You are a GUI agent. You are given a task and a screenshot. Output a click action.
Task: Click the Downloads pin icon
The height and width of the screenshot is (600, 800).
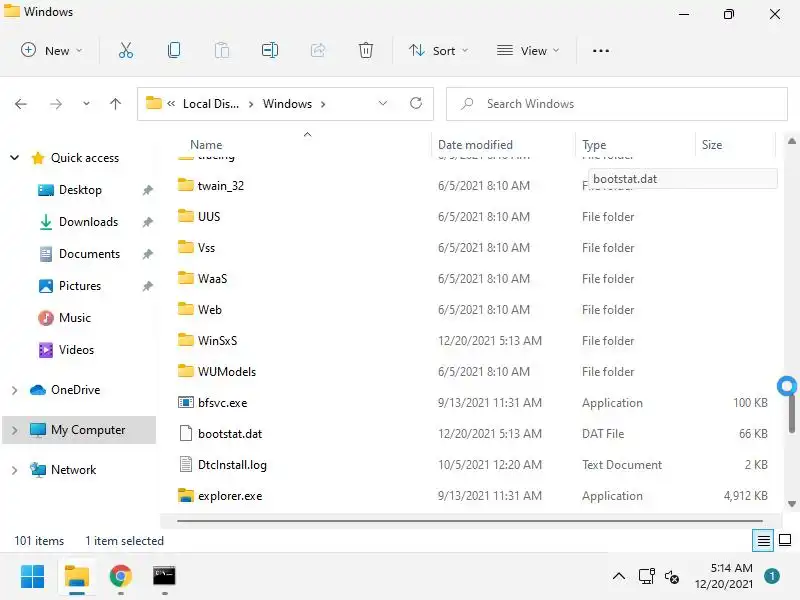click(147, 222)
